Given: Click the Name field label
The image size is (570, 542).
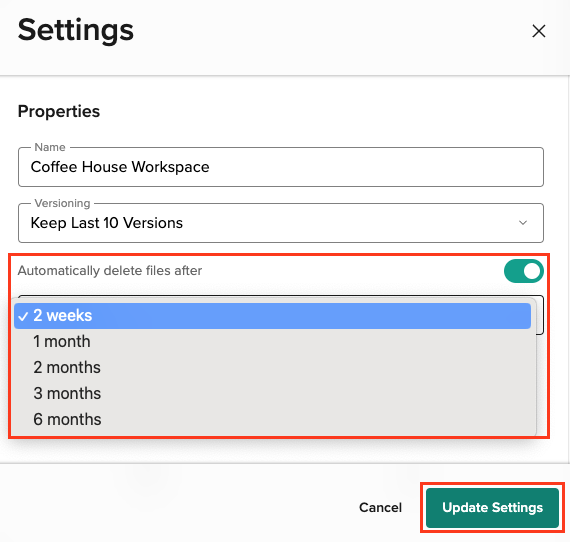Looking at the screenshot, I should pyautogui.click(x=50, y=147).
